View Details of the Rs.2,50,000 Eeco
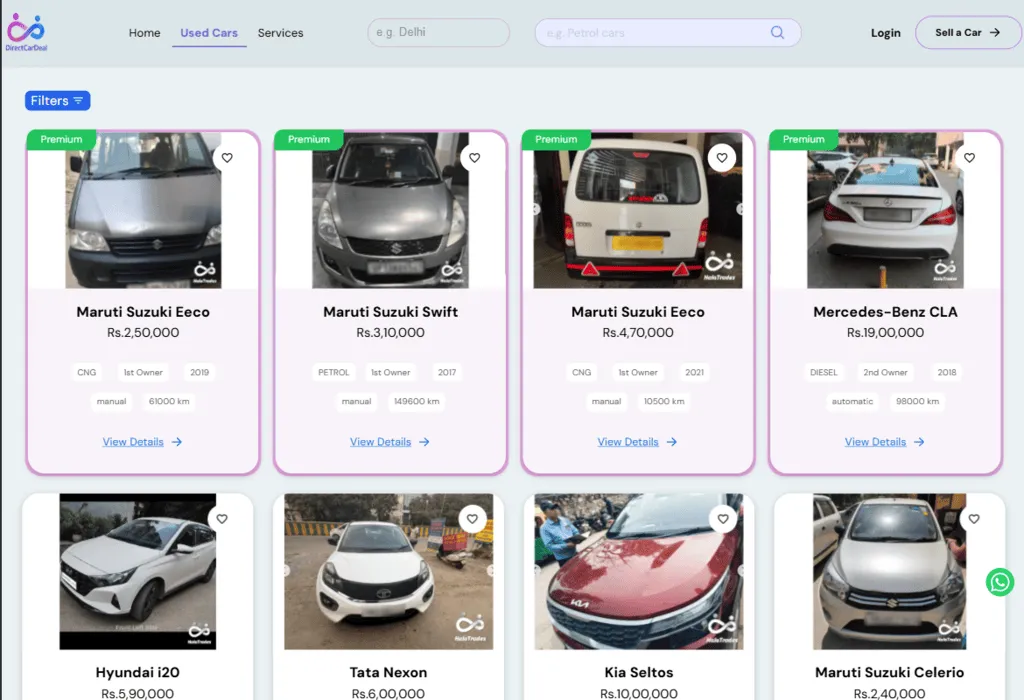The image size is (1024, 700). [x=142, y=442]
